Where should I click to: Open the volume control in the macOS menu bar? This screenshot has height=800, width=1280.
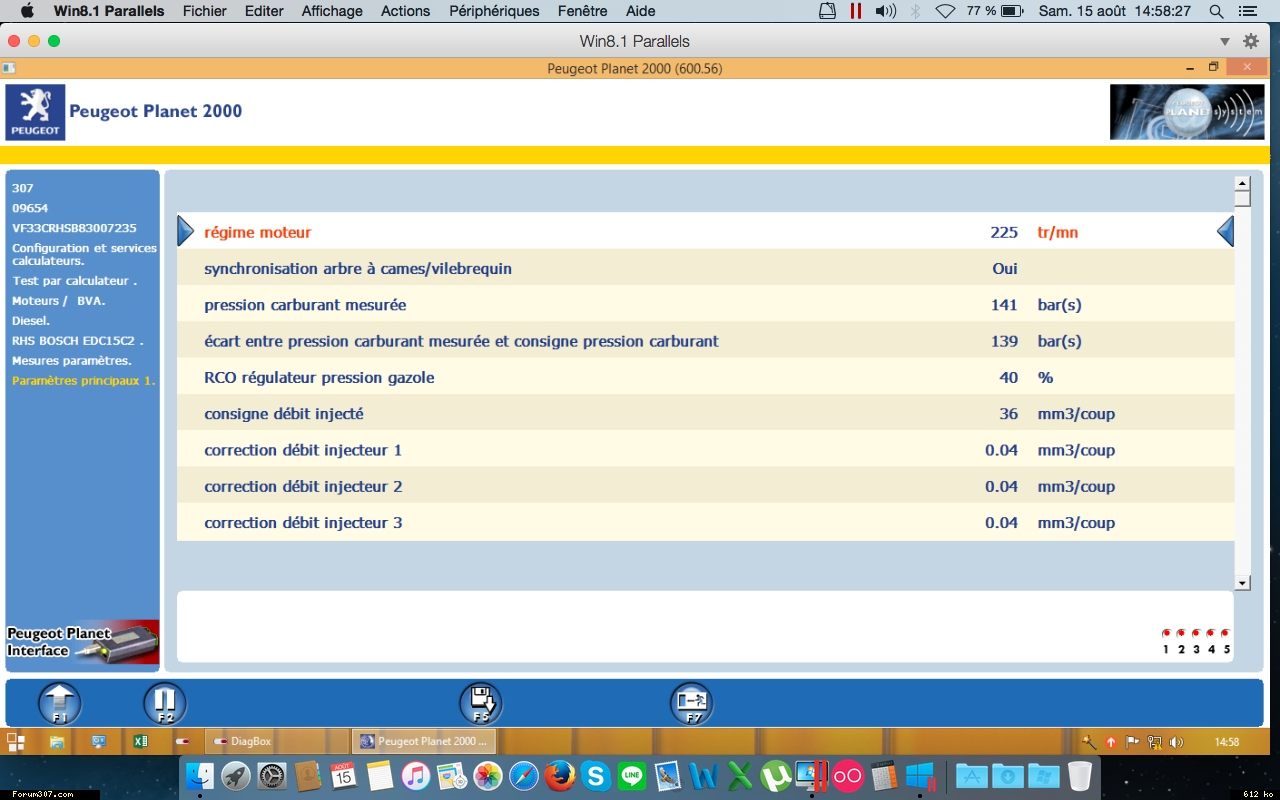point(885,11)
